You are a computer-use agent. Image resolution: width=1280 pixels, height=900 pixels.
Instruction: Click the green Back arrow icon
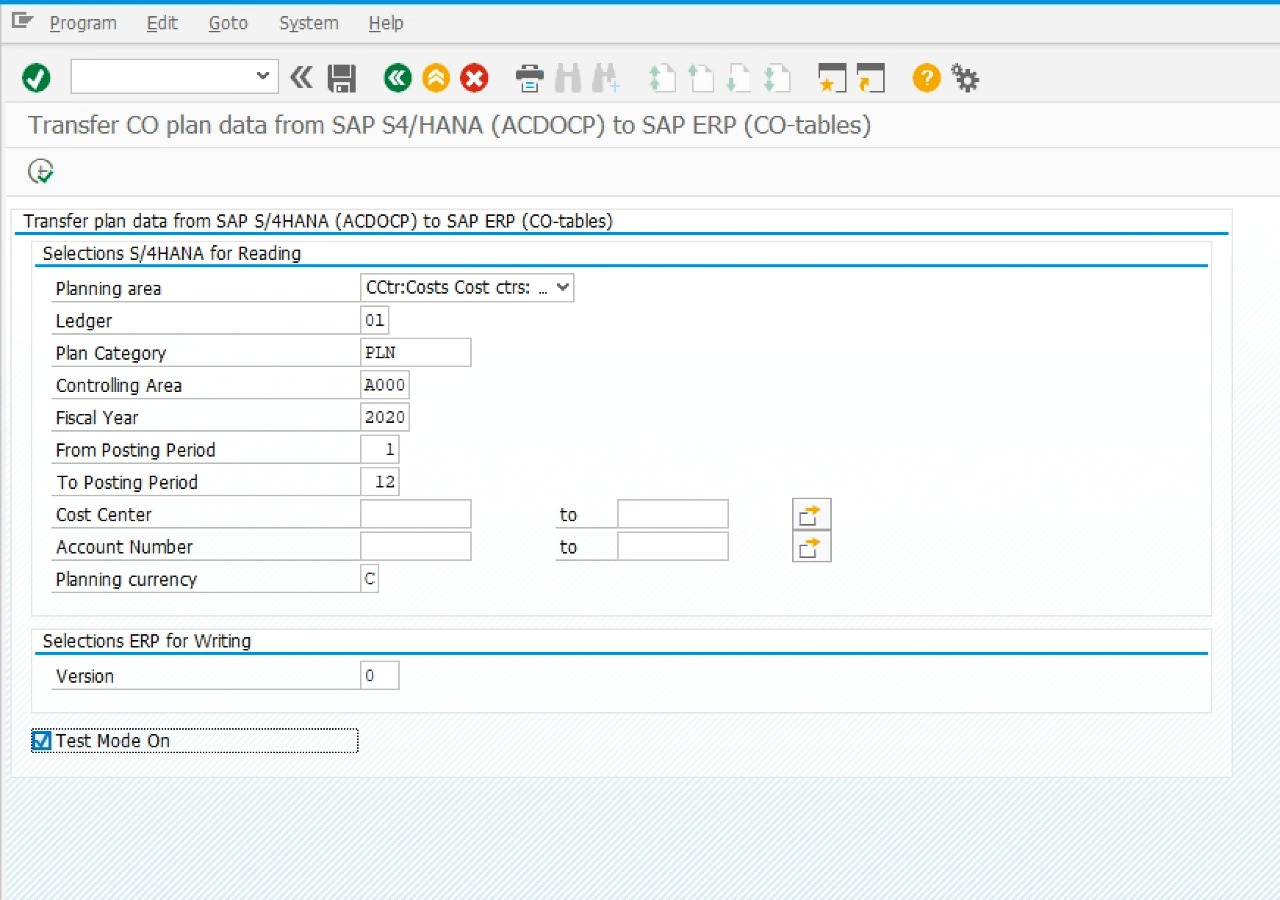(397, 77)
